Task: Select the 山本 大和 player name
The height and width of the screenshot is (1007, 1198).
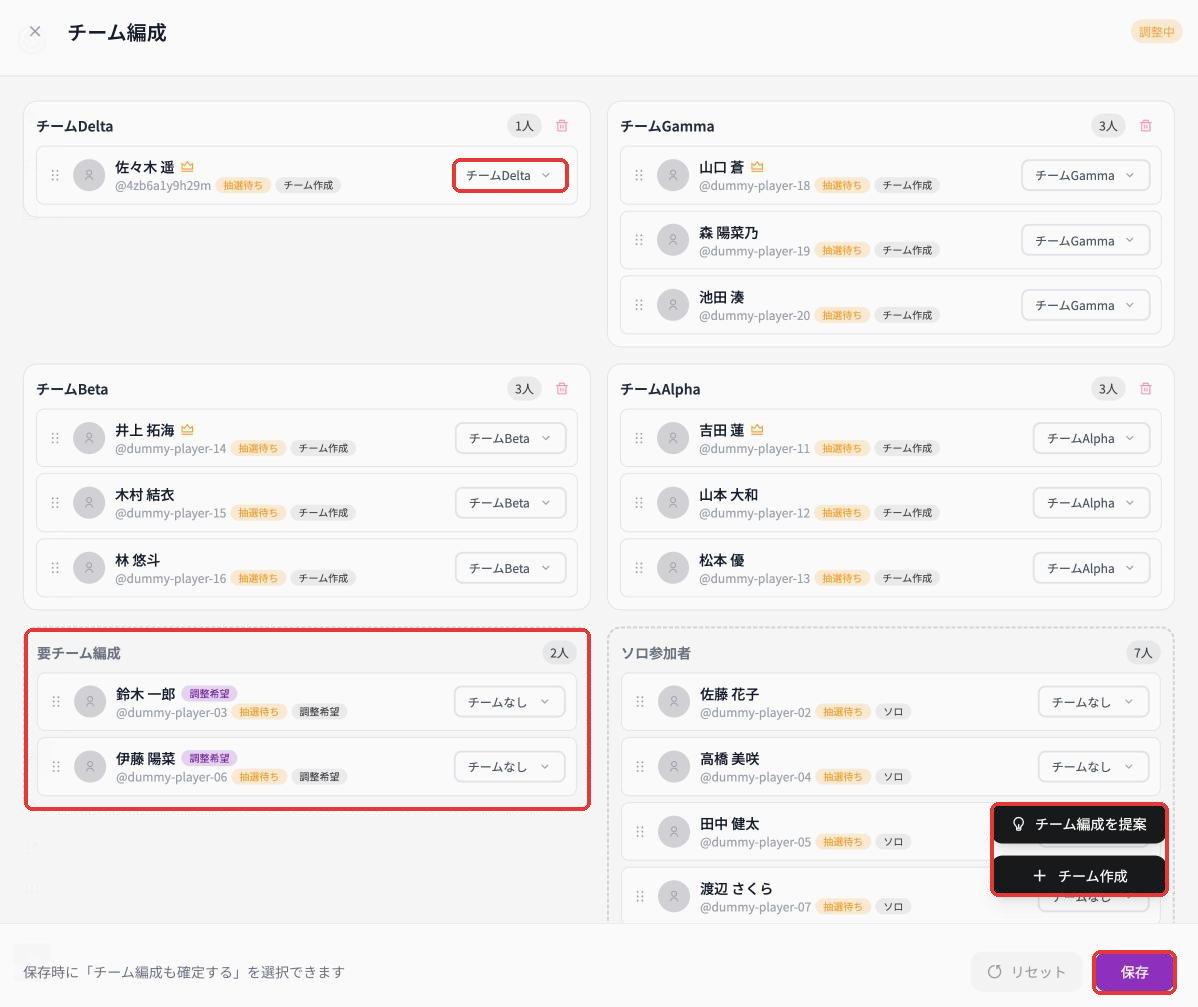Action: coord(728,495)
